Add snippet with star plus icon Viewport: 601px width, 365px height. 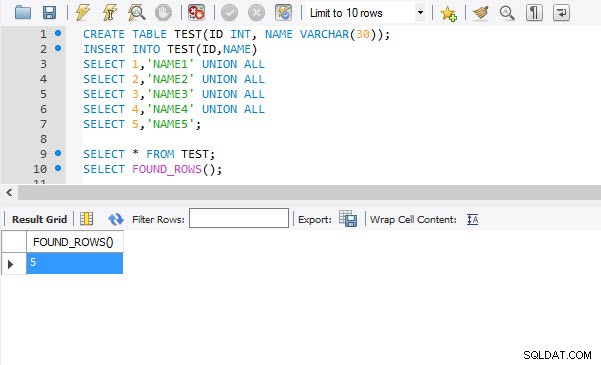pyautogui.click(x=448, y=13)
